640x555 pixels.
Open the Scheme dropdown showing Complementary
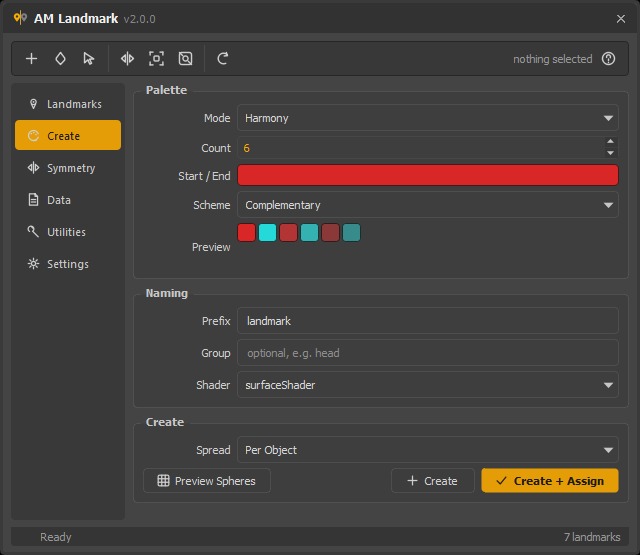click(x=428, y=205)
